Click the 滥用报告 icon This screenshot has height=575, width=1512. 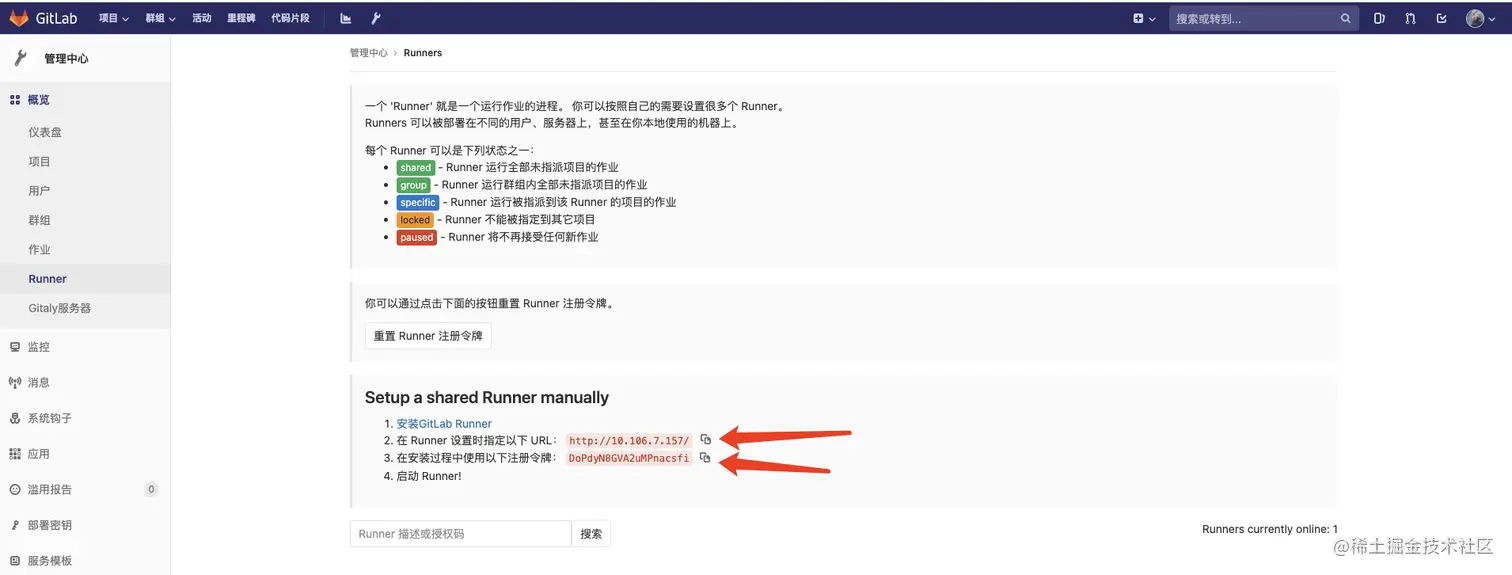coord(15,490)
